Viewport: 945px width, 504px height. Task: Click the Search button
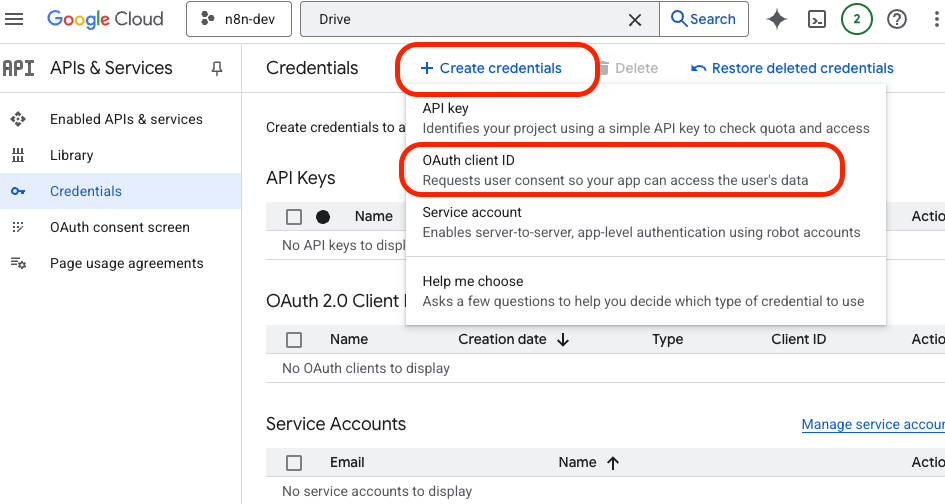click(x=704, y=19)
